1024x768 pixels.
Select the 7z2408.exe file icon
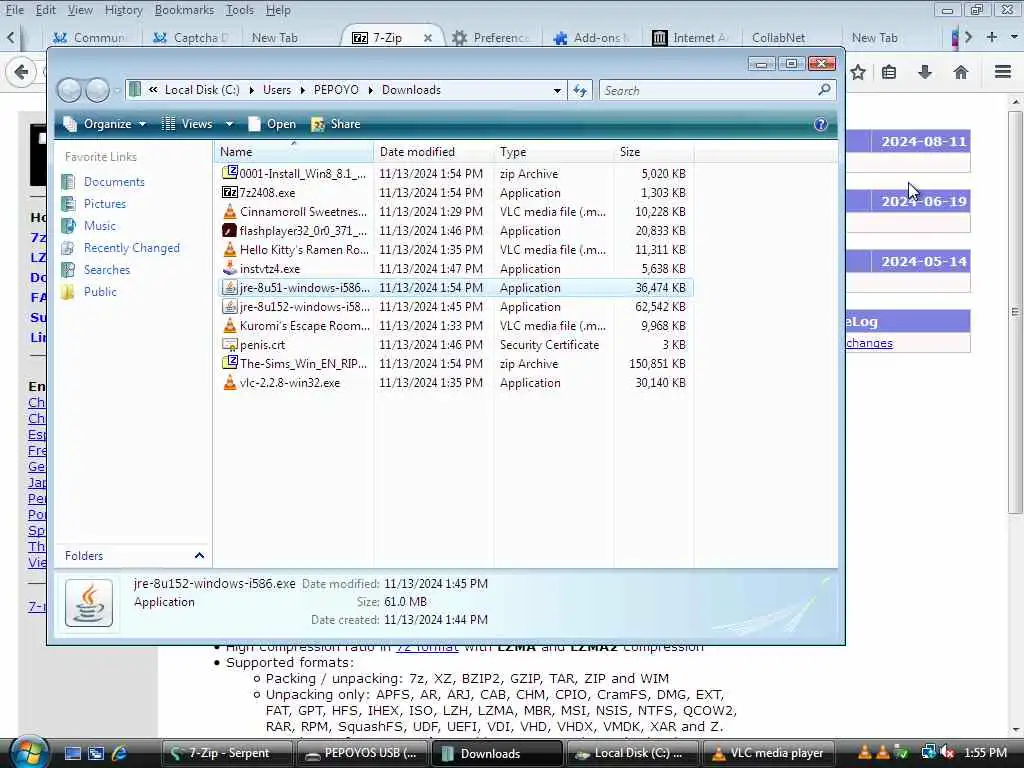coord(230,193)
